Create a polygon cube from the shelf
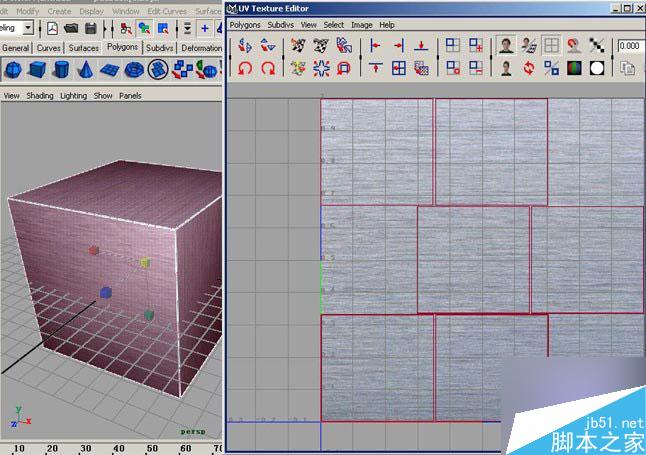Screen dimensions: 646x455 pos(37,69)
